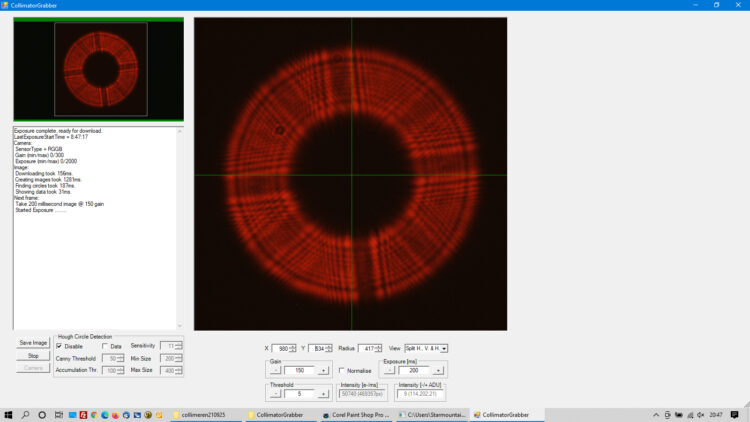Screen dimensions: 750x422
Task: Click the Save Image button
Action: (33, 343)
